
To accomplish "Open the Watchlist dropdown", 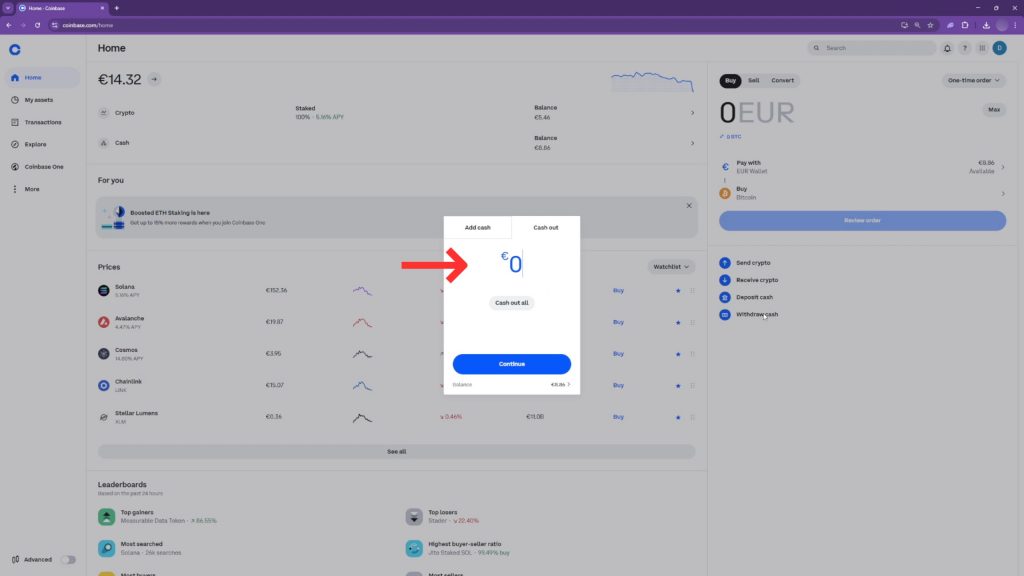I will click(671, 266).
